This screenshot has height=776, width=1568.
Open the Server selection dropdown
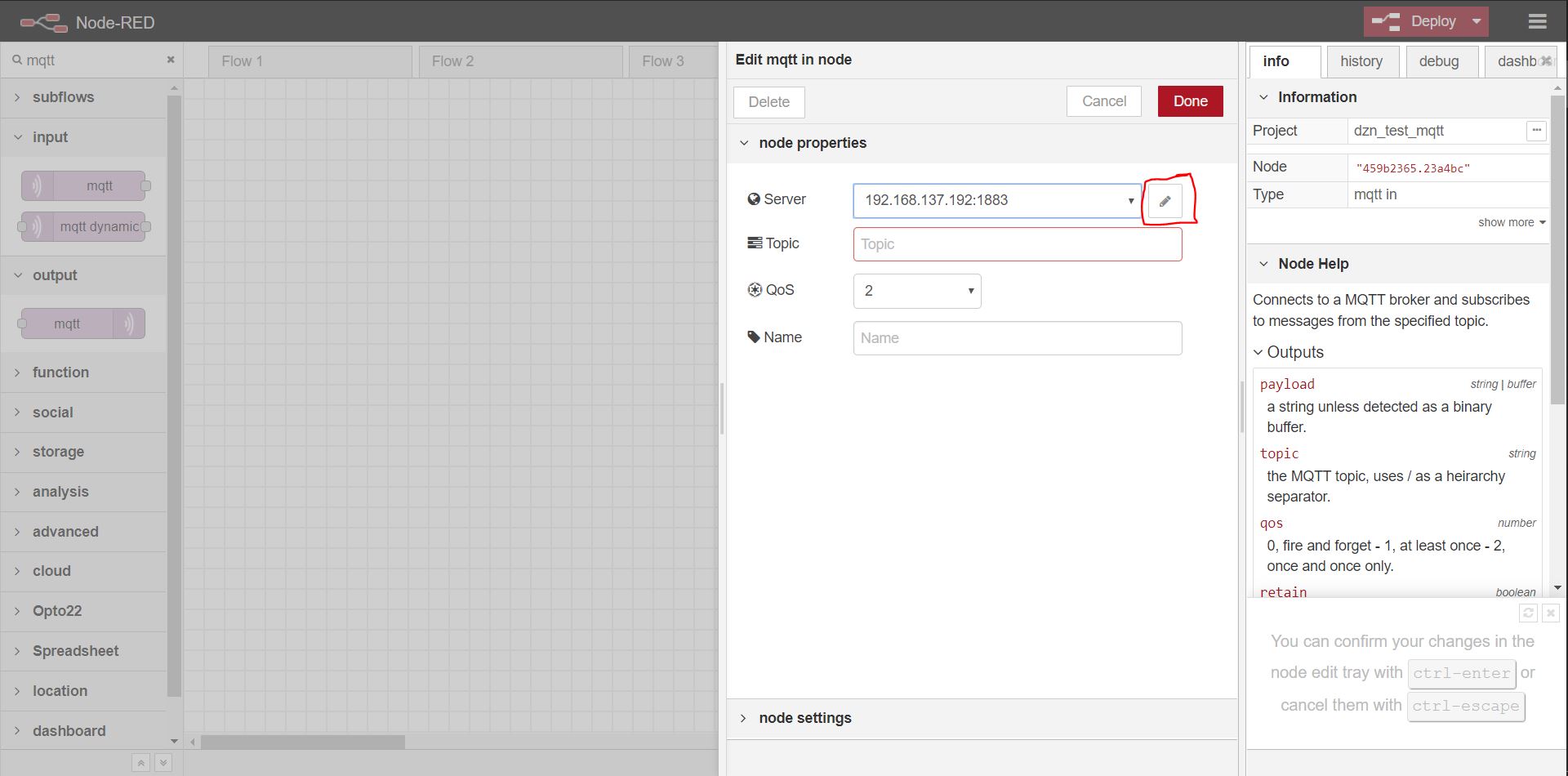point(997,201)
